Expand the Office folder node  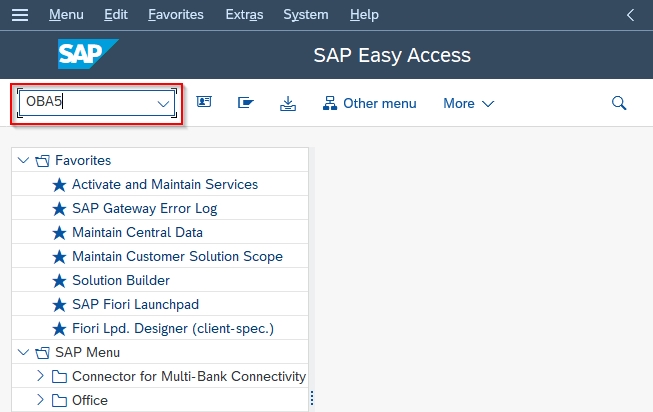(40, 400)
